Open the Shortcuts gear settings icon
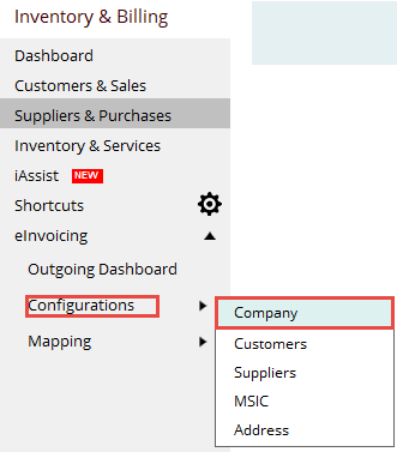This screenshot has height=453, width=398. pyautogui.click(x=210, y=204)
